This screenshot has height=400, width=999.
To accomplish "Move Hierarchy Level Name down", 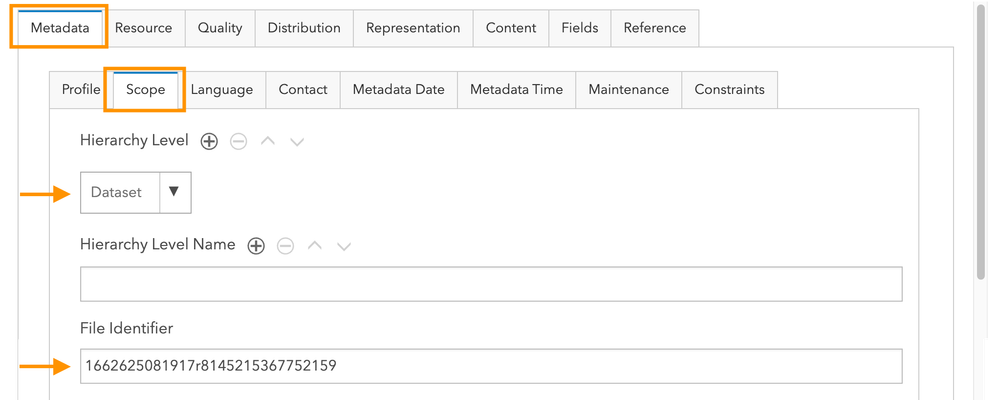I will (344, 246).
